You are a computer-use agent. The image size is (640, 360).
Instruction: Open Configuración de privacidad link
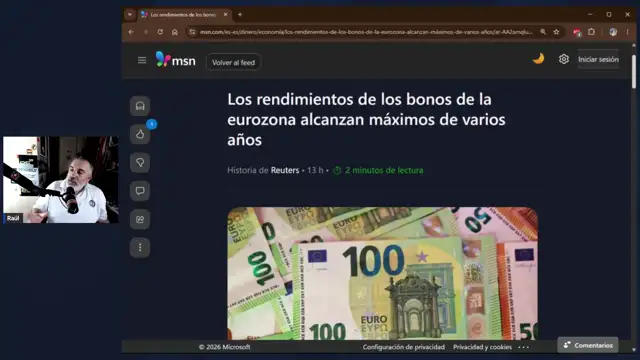click(404, 347)
